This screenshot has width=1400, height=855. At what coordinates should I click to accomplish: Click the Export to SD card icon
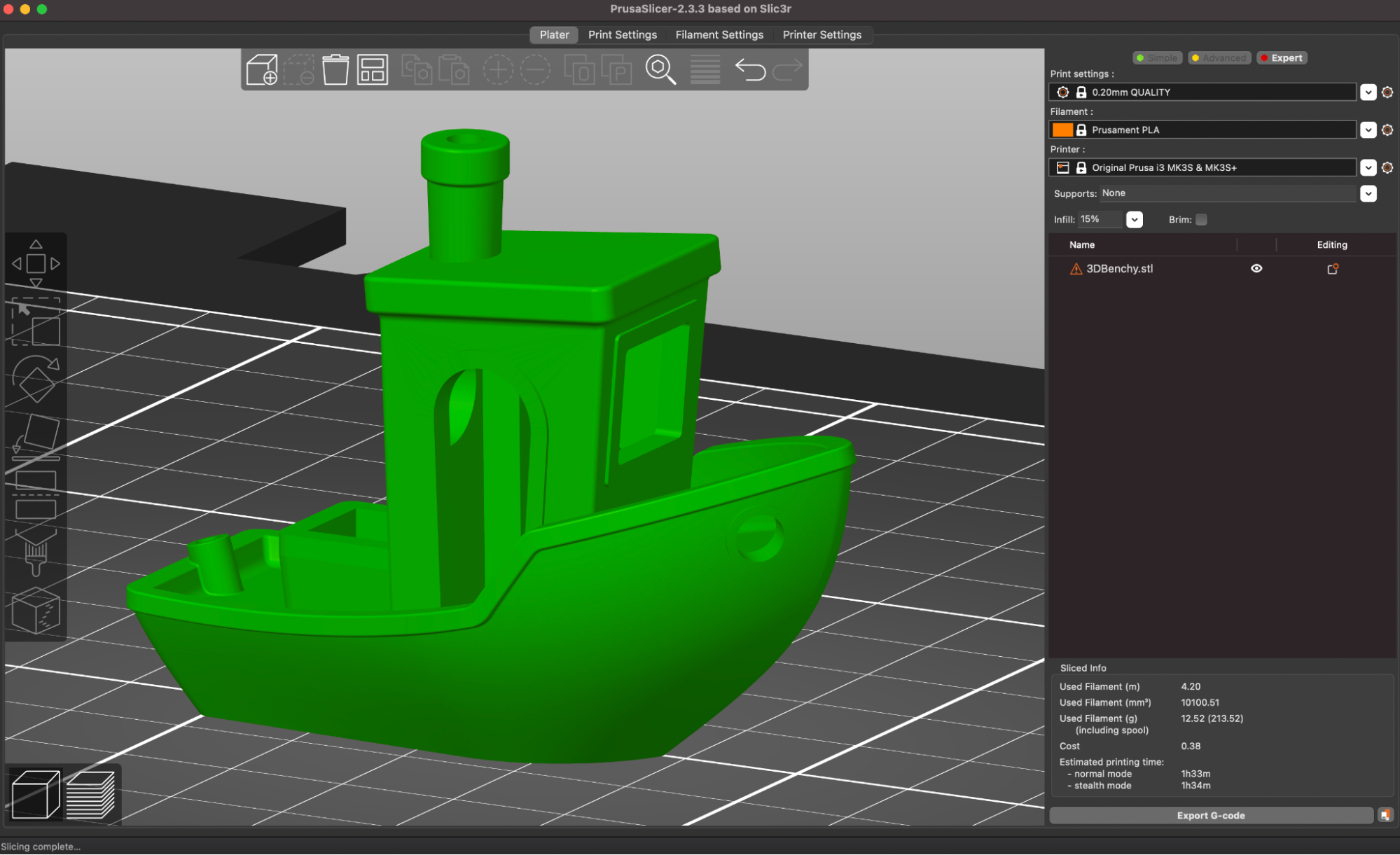click(1385, 815)
